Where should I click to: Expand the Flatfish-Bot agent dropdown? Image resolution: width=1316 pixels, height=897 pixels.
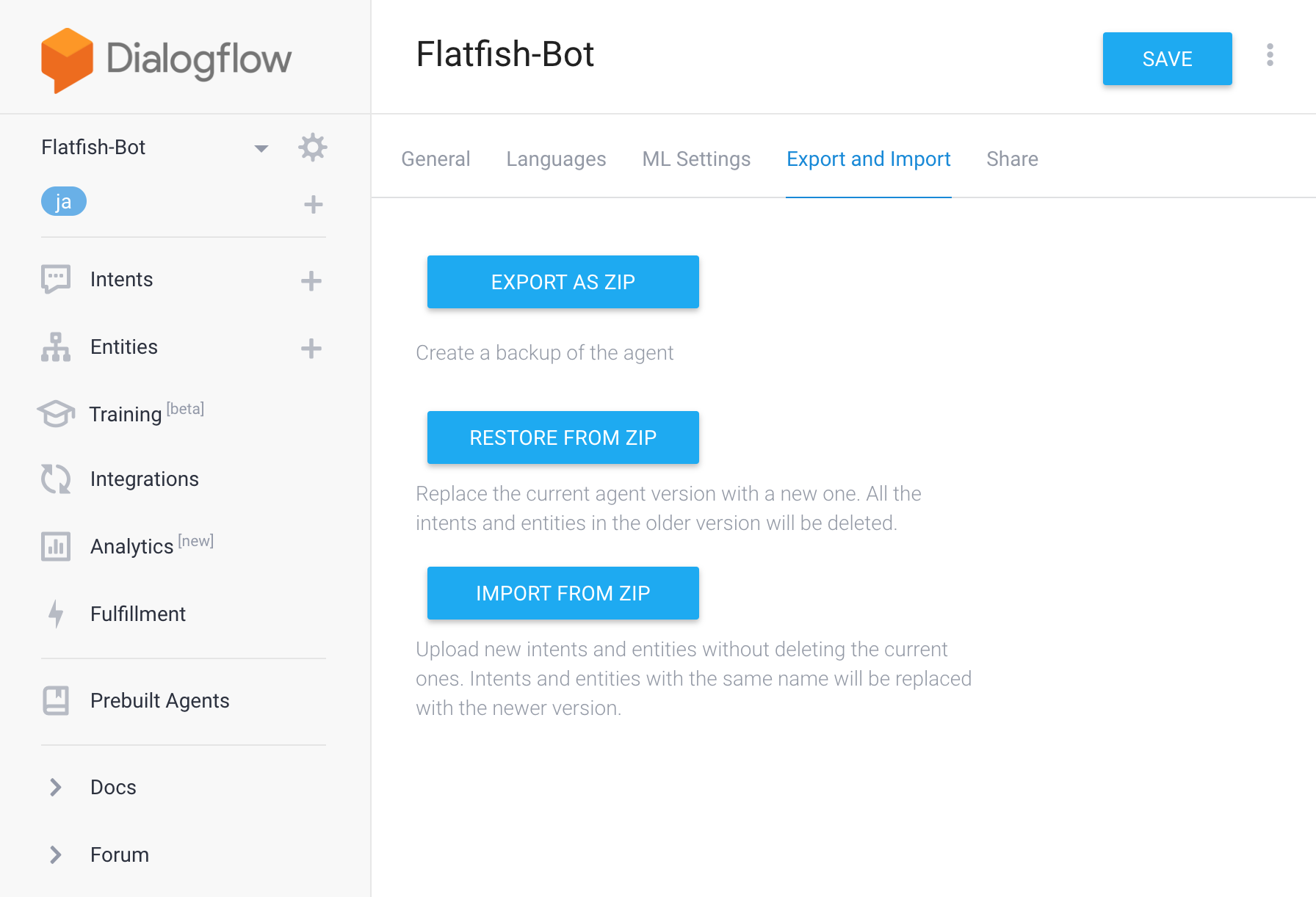coord(261,147)
